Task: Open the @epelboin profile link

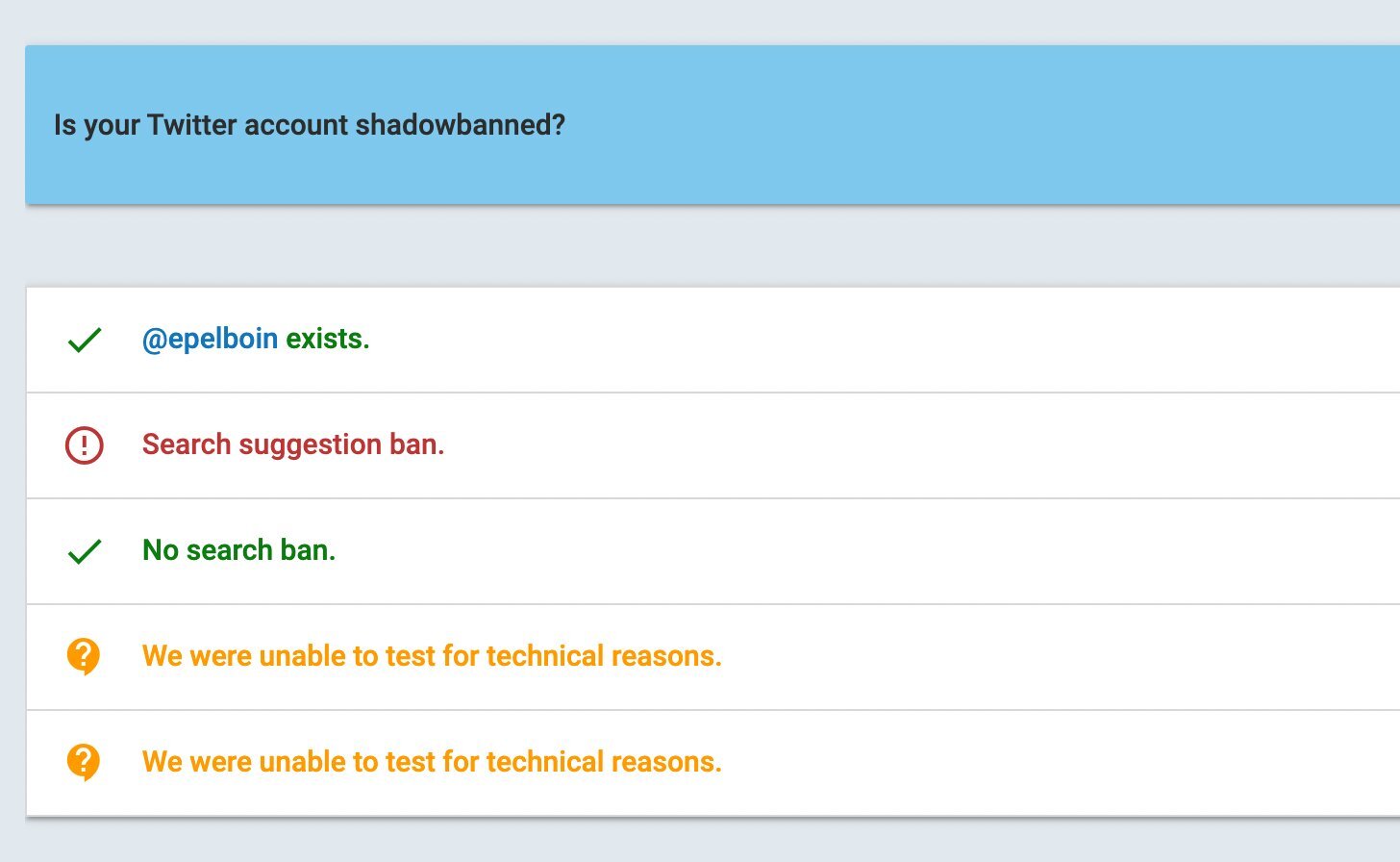Action: [210, 339]
